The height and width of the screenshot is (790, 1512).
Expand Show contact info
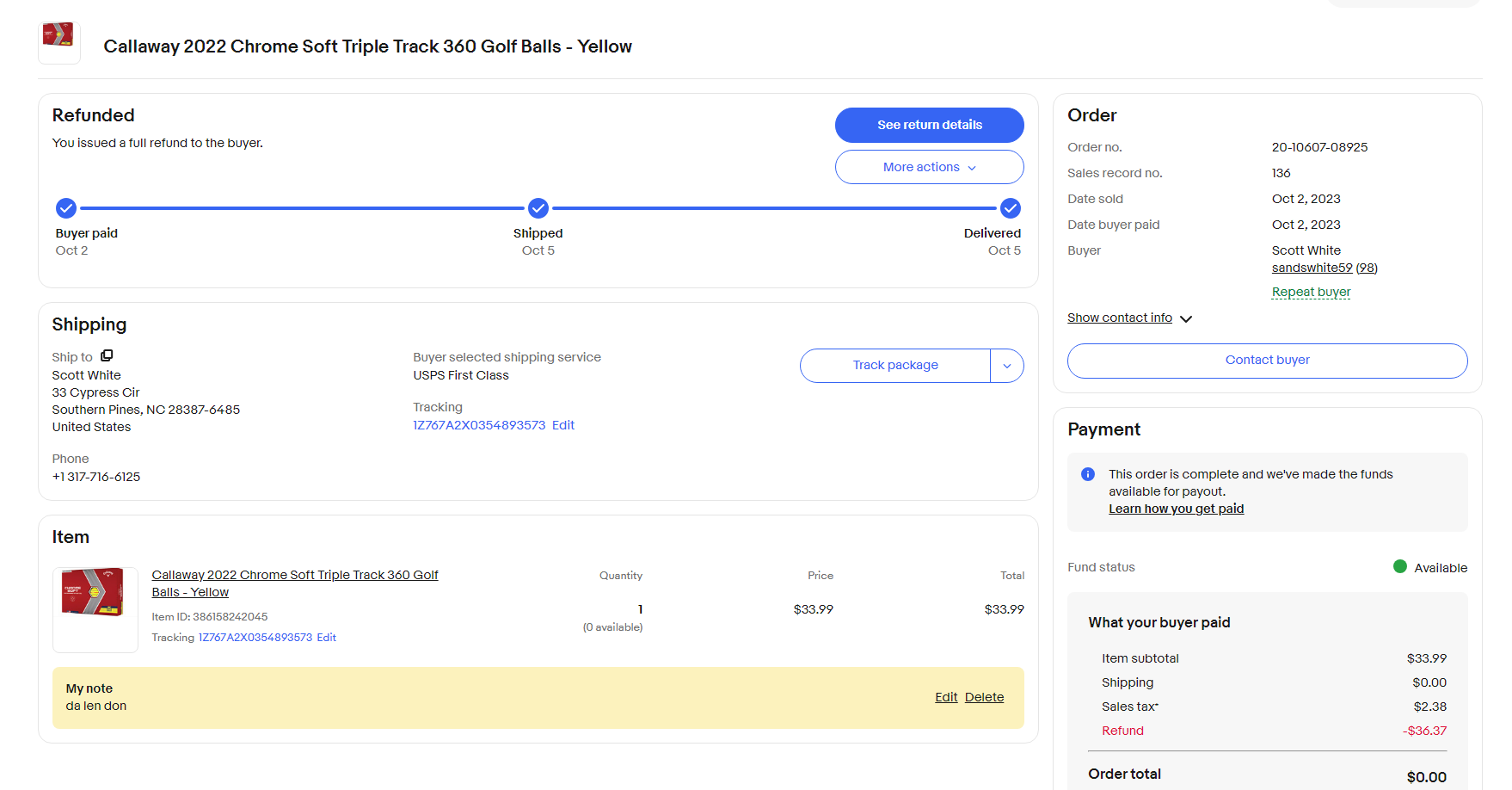tap(1120, 318)
